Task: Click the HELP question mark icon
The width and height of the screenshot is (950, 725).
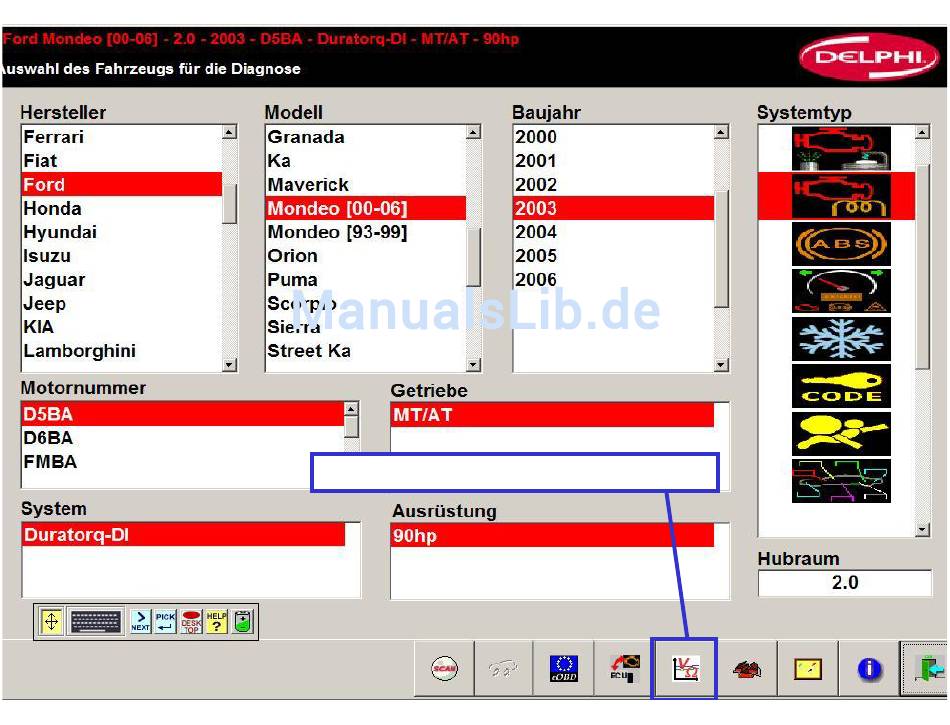Action: (216, 621)
